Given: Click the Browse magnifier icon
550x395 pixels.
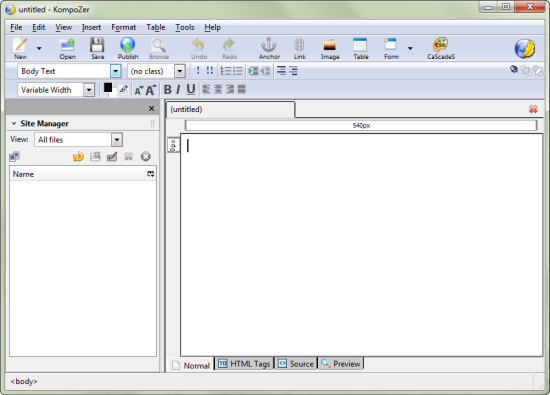Looking at the screenshot, I should tap(159, 48).
